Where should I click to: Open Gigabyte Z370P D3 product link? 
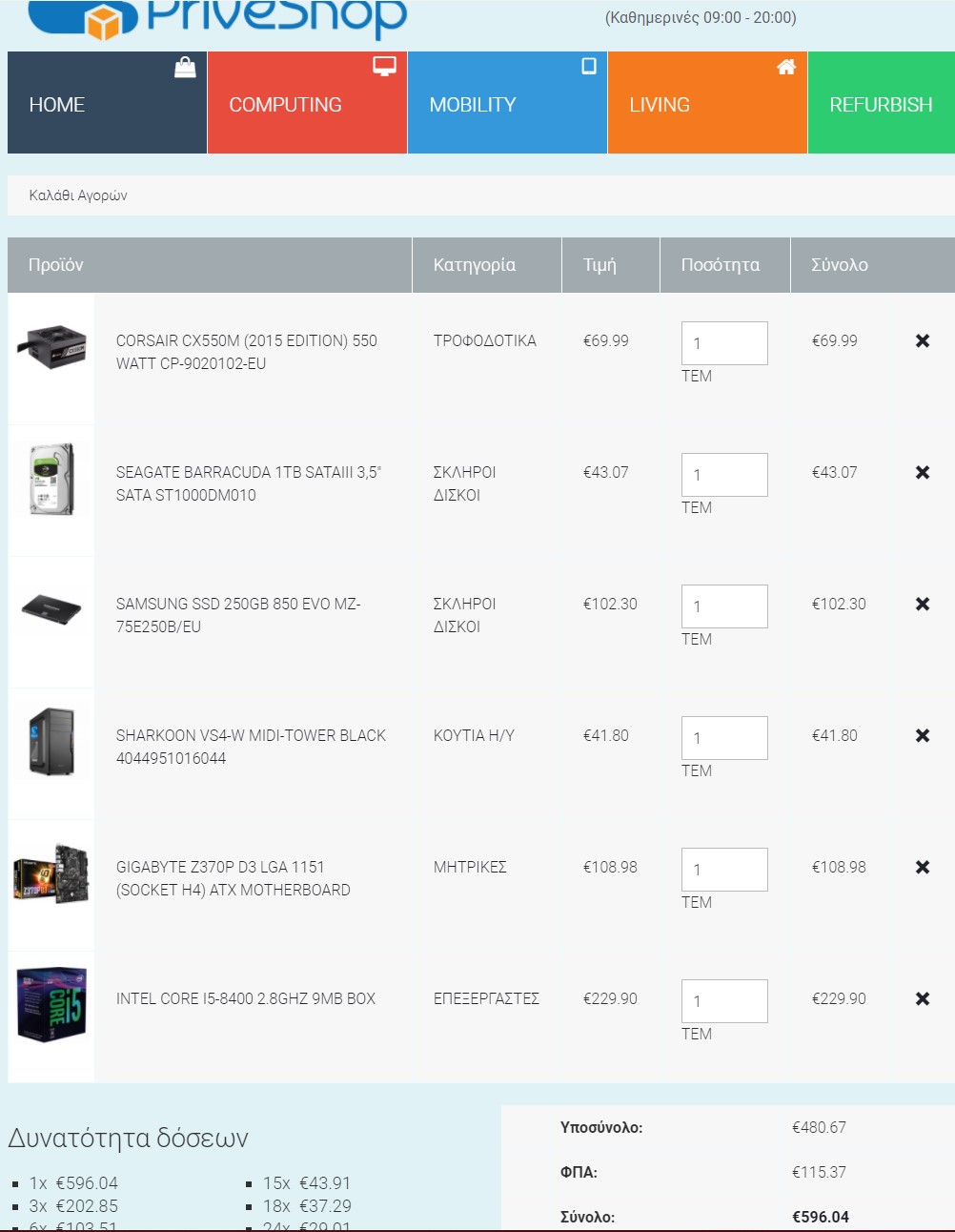click(x=234, y=878)
